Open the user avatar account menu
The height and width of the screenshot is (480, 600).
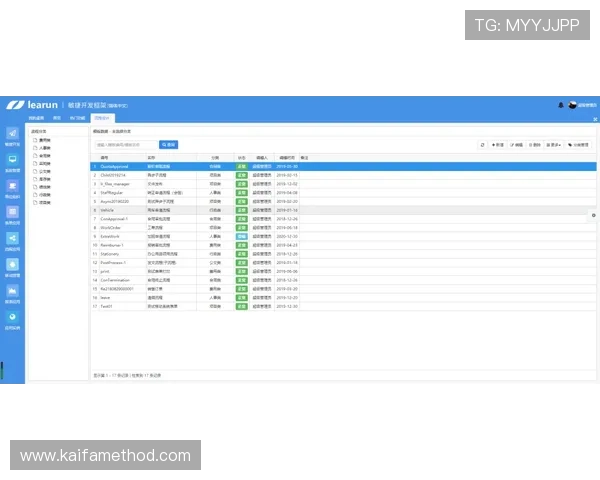(574, 104)
